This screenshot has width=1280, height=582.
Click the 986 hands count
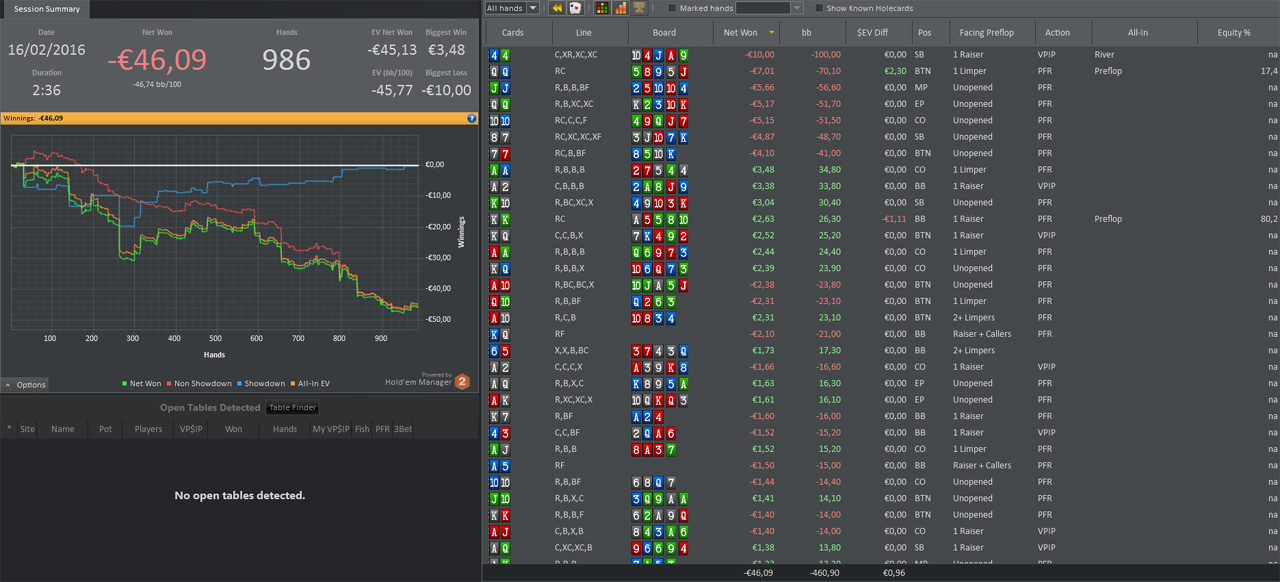(286, 60)
